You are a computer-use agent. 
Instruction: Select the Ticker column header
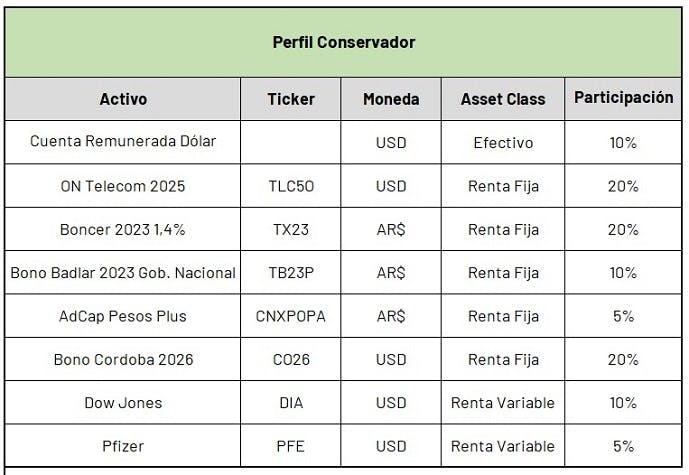[291, 99]
